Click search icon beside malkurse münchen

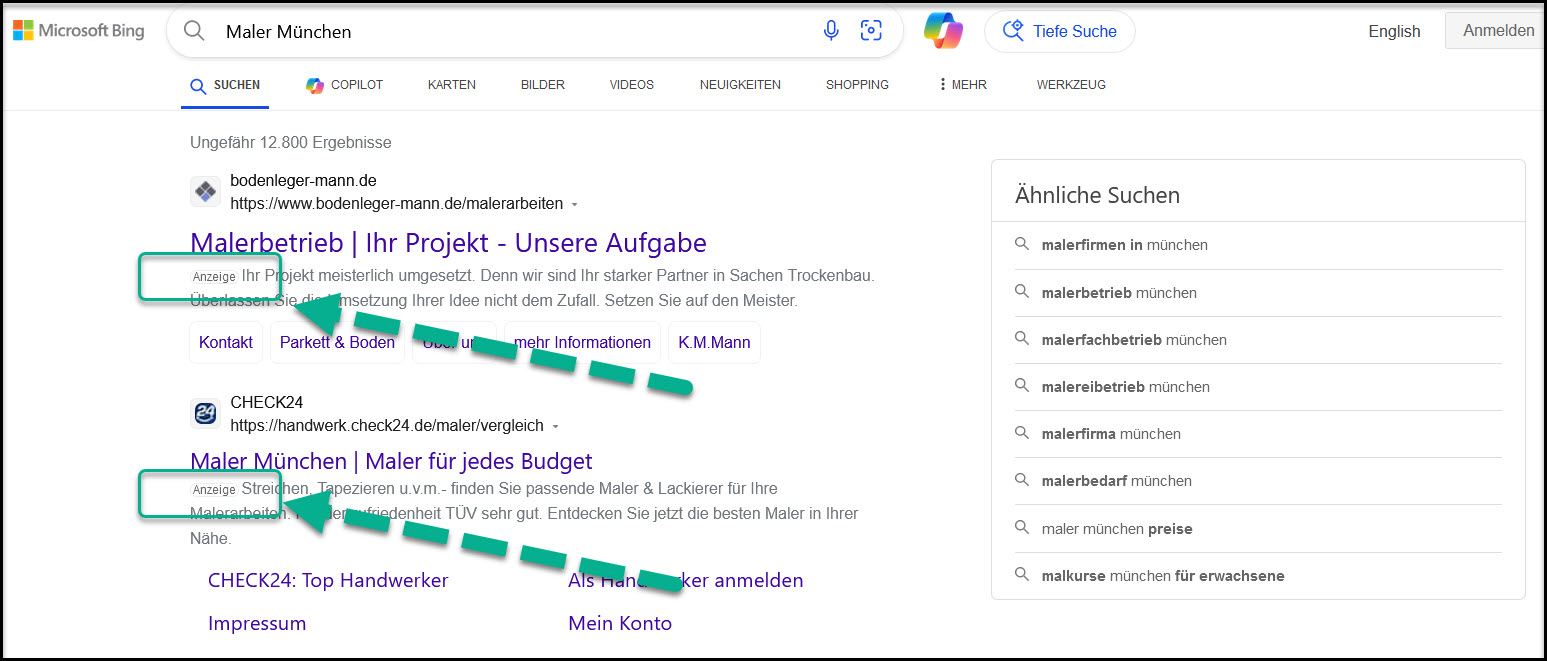tap(1021, 575)
